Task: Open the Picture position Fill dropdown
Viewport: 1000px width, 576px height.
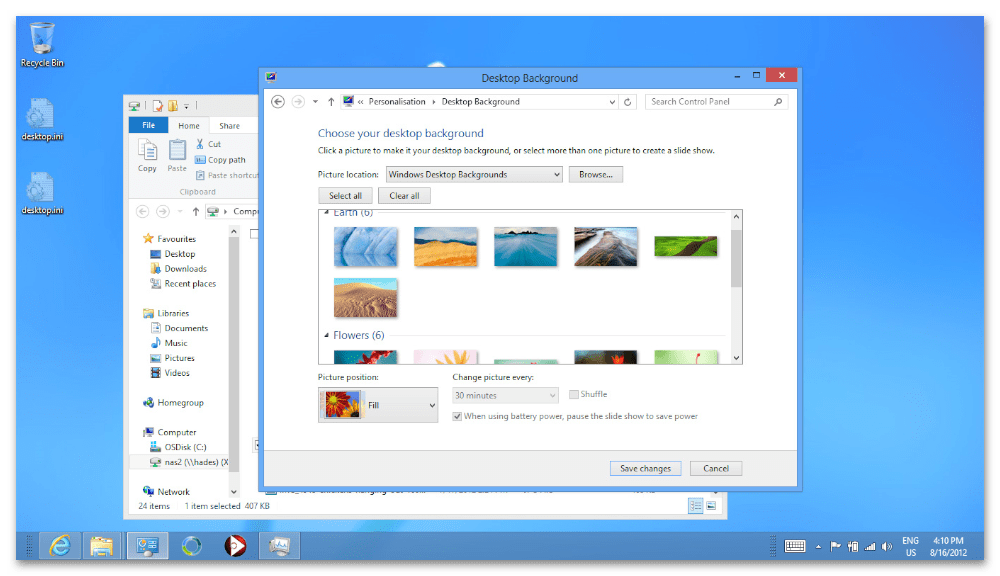Action: pos(378,405)
